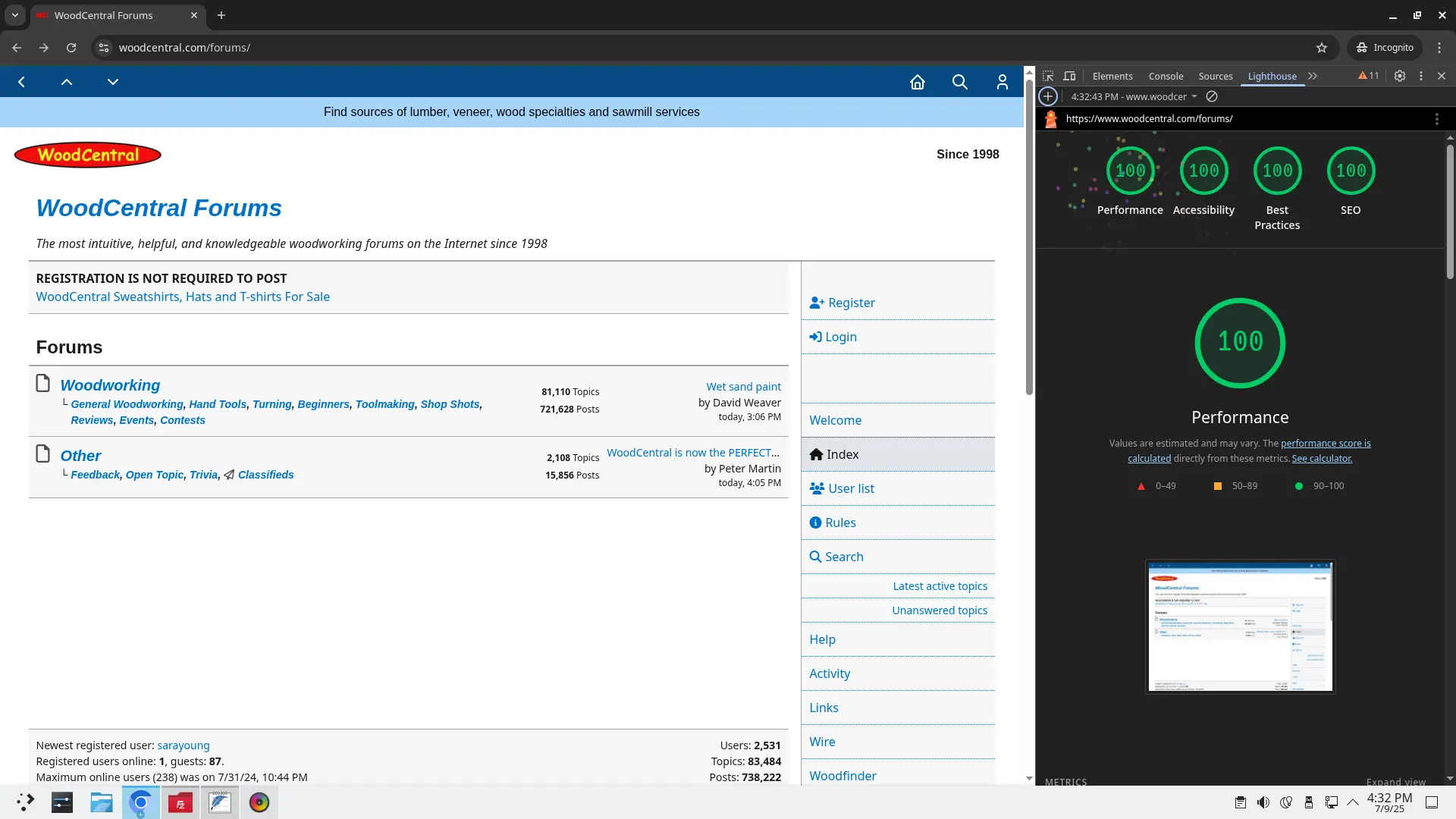Click the 11 warnings issue counter
This screenshot has width=1456, height=819.
[1369, 76]
